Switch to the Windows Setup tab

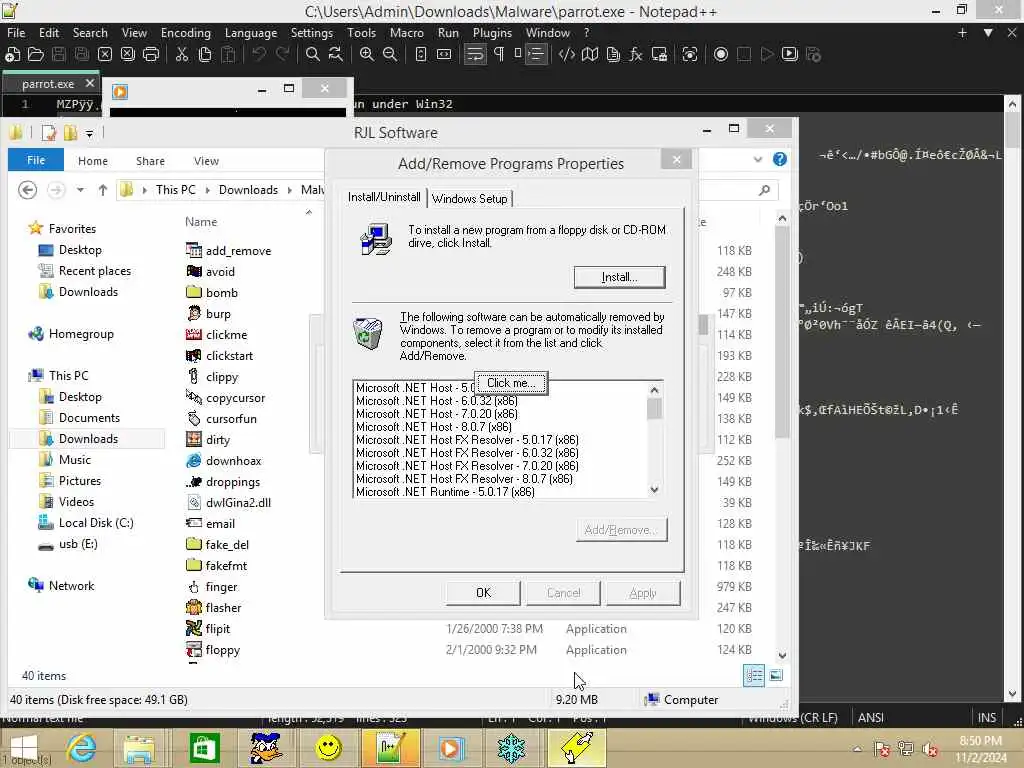coord(470,199)
